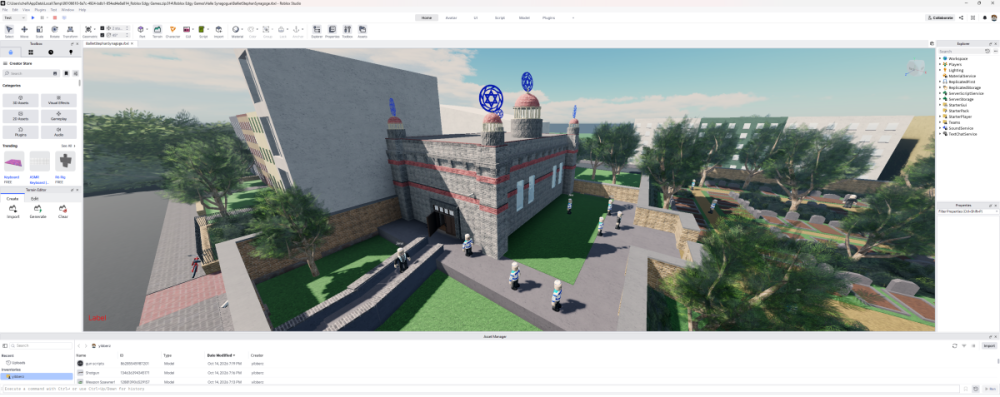
Task: Switch to the Terrain Editor Edit tab
Action: (34, 198)
